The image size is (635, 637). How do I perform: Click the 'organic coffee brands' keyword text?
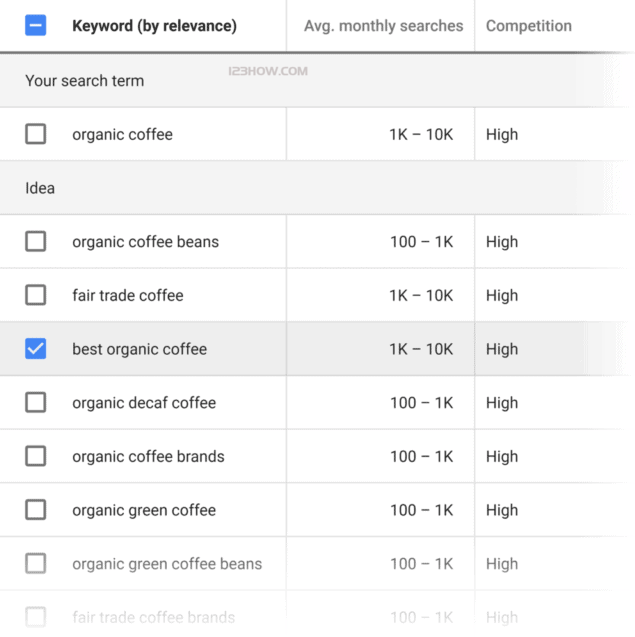[148, 456]
